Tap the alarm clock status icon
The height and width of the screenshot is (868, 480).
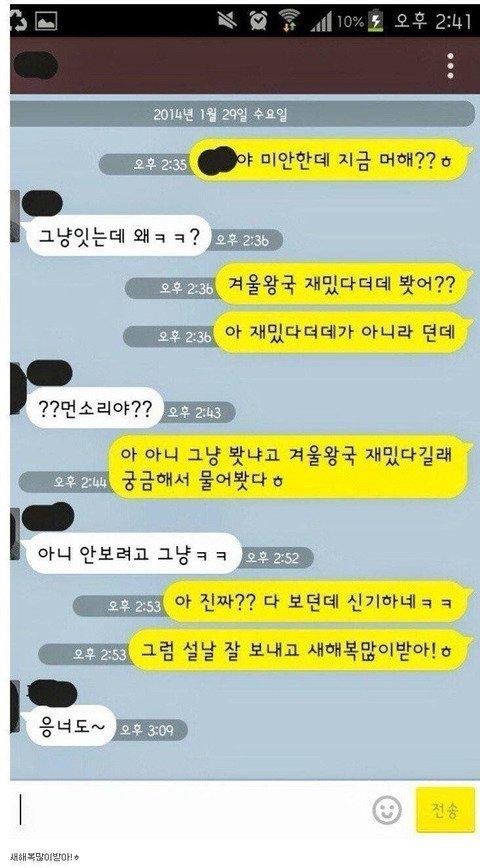pyautogui.click(x=258, y=20)
